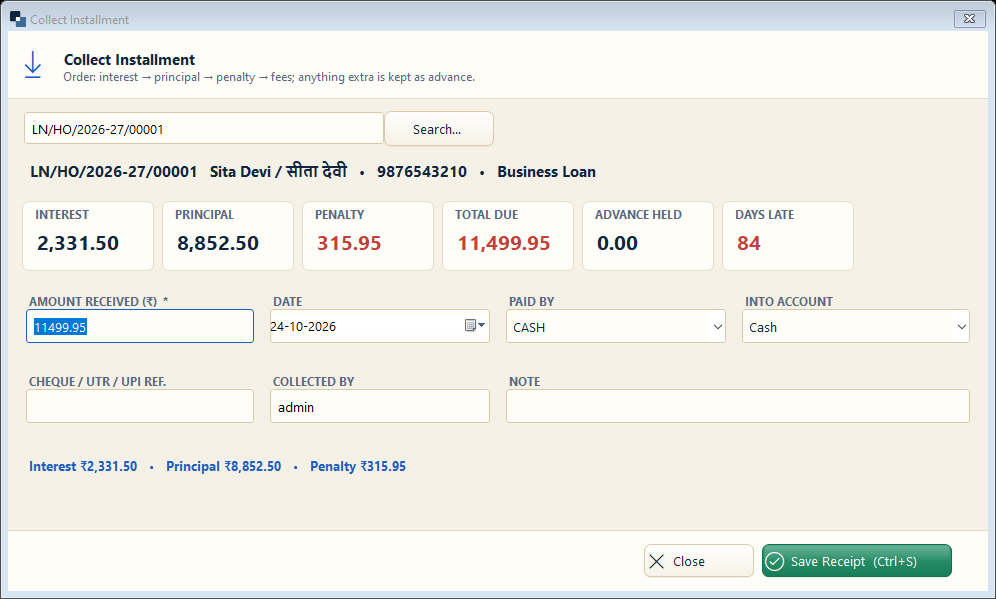Click the Search... button

pyautogui.click(x=439, y=129)
